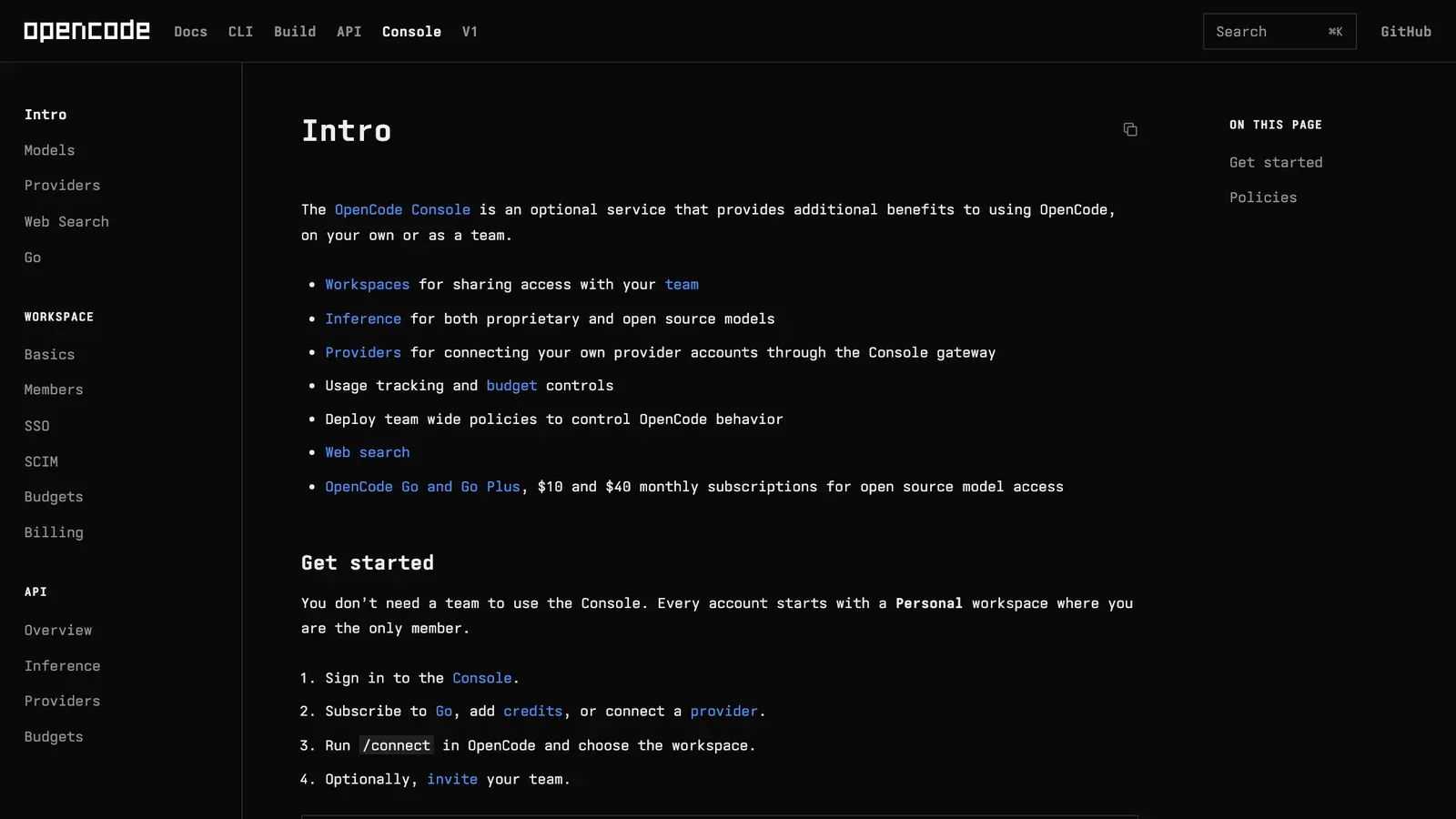
Task: Open Providers under API section
Action: [62, 702]
